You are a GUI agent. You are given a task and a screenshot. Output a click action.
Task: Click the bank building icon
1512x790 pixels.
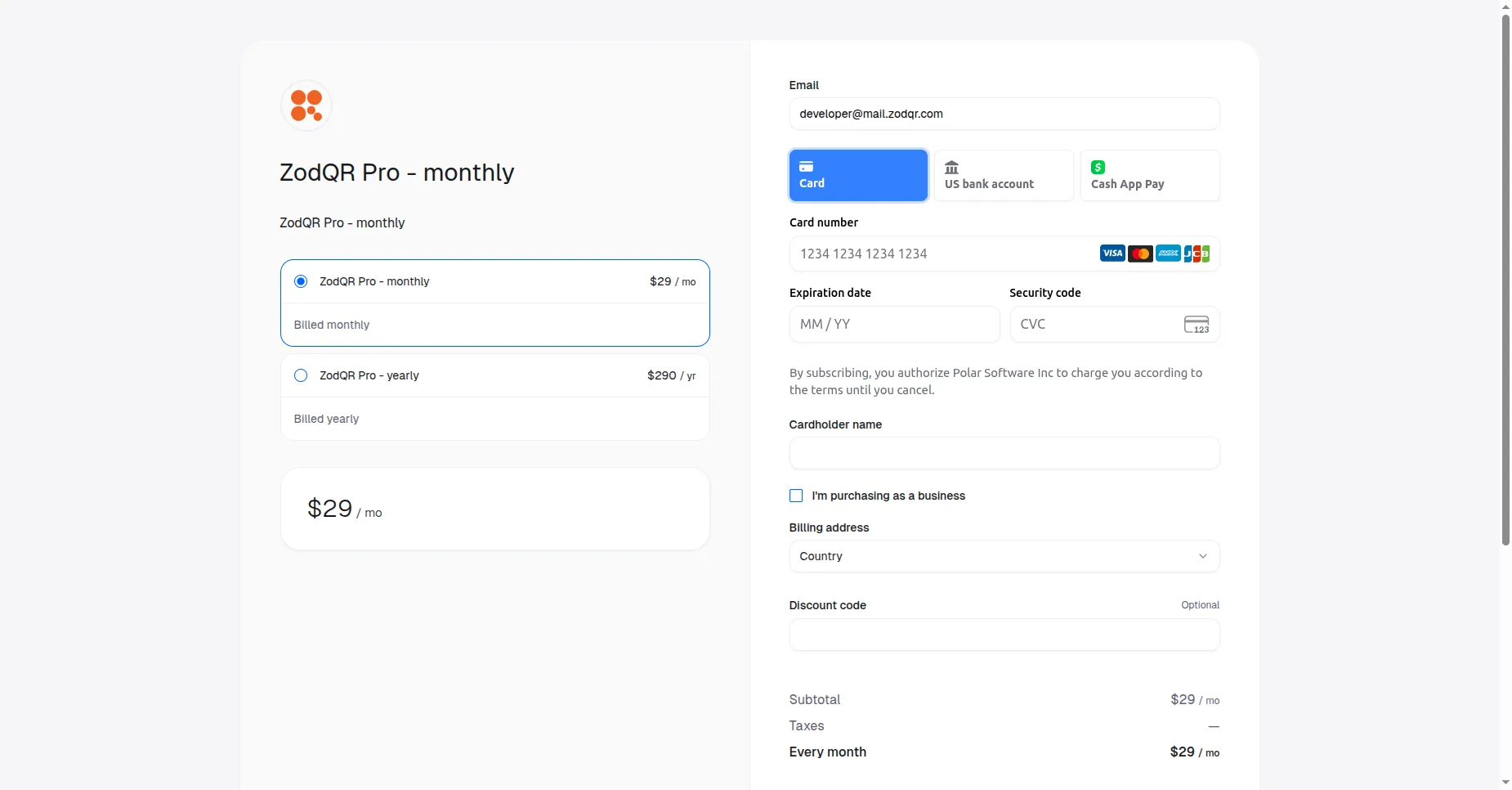tap(951, 168)
